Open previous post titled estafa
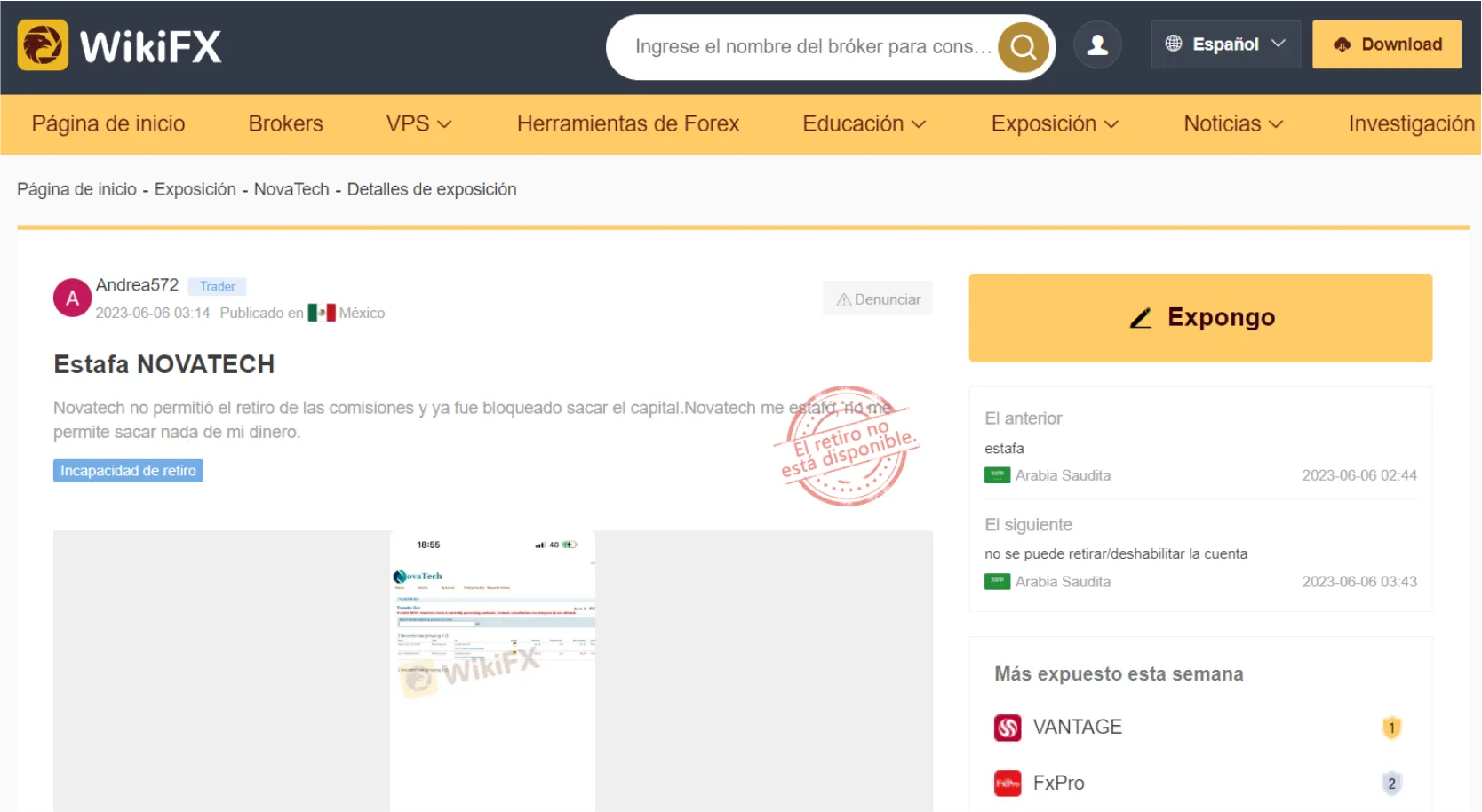The height and width of the screenshot is (812, 1482). (1004, 449)
